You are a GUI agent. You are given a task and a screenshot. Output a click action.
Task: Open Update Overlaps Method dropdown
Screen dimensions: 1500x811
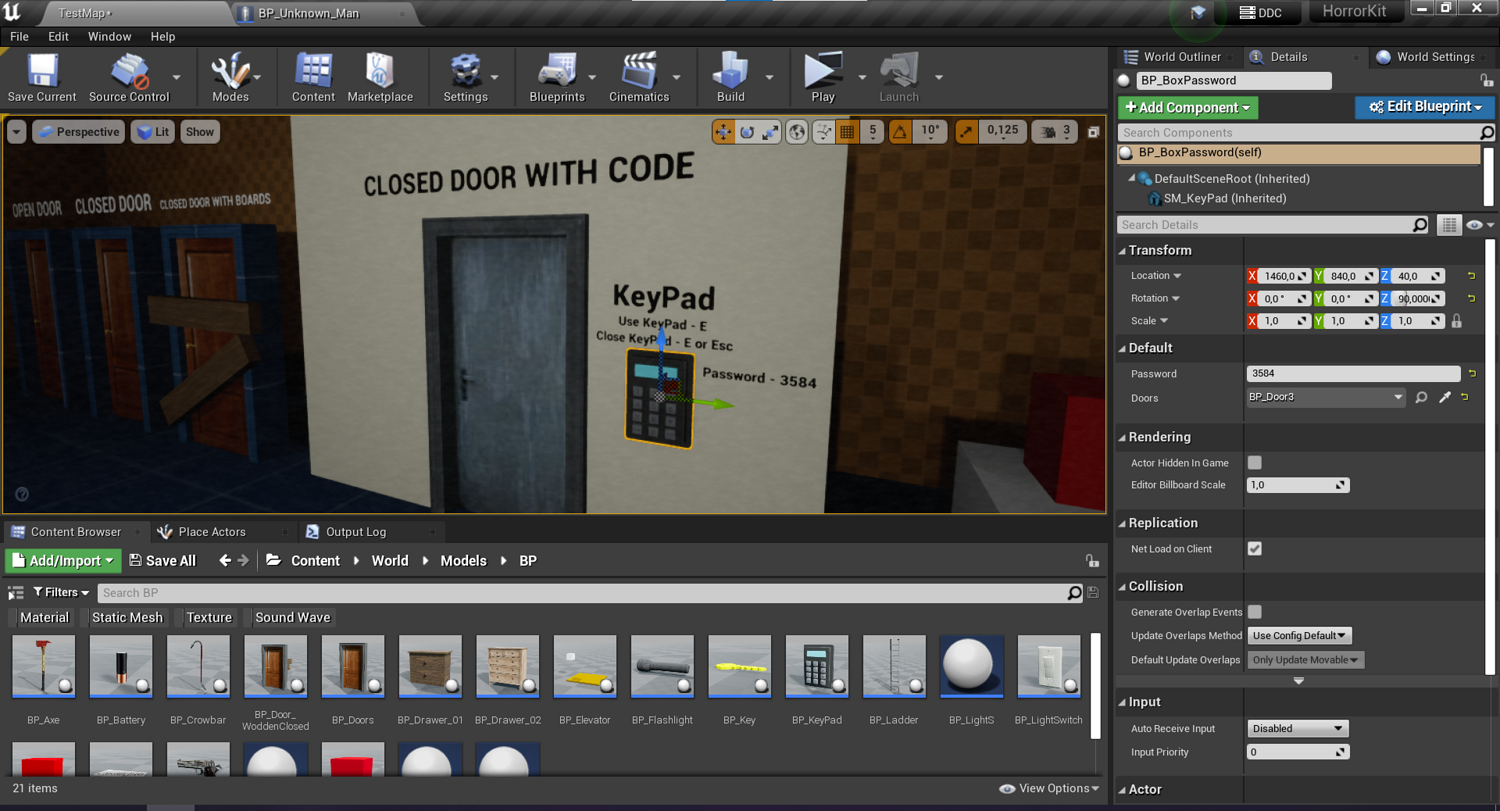pyautogui.click(x=1300, y=636)
